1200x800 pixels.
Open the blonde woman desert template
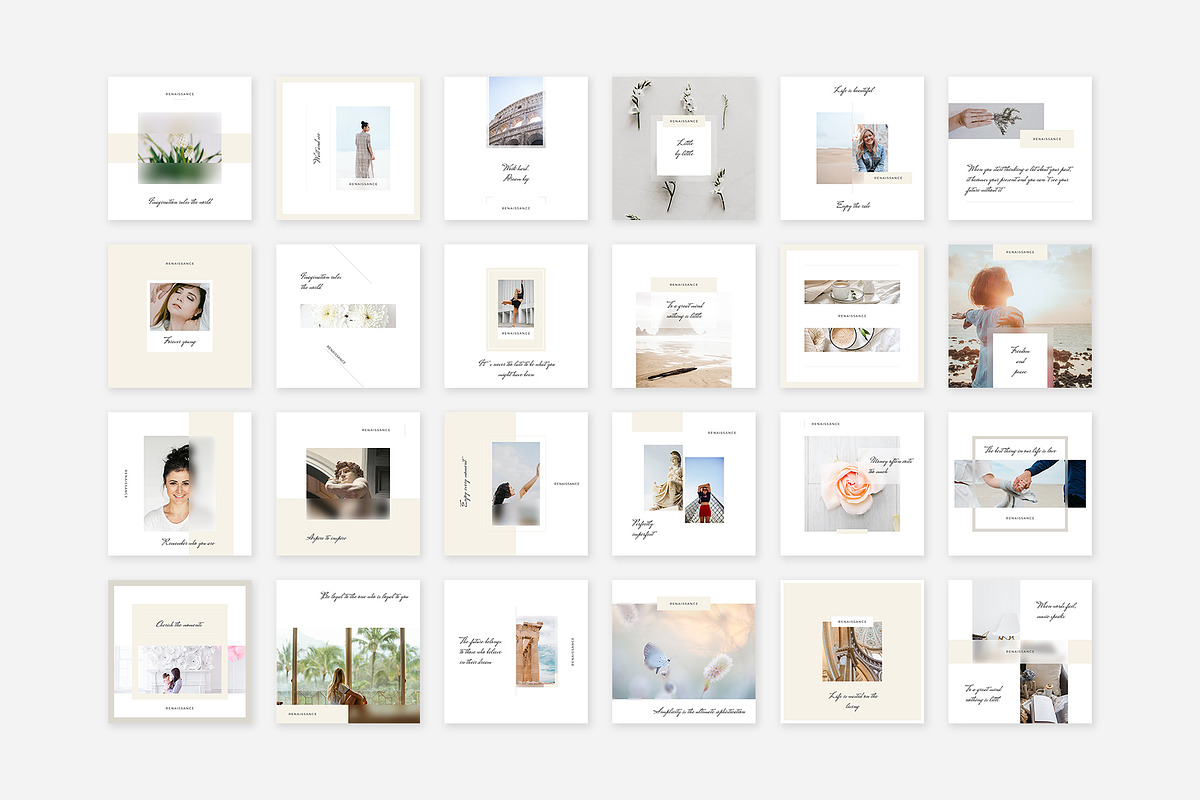[x=852, y=148]
